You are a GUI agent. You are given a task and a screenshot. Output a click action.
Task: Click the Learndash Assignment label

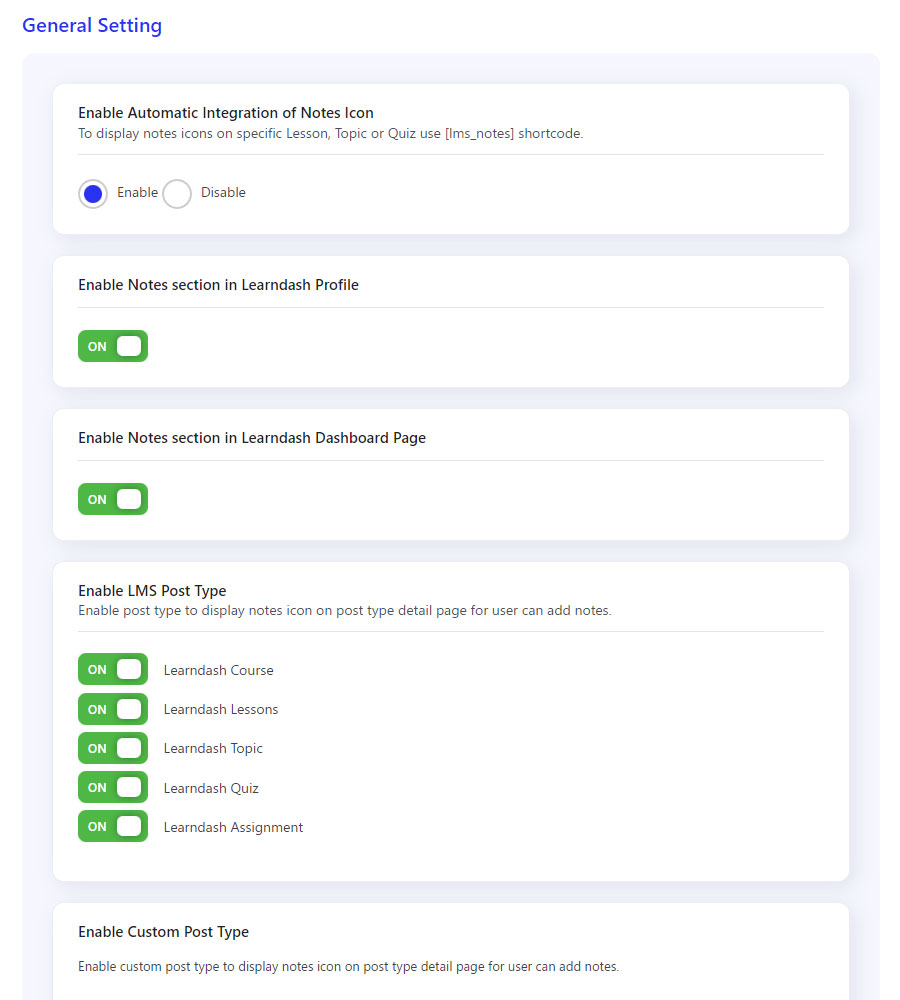pos(233,827)
